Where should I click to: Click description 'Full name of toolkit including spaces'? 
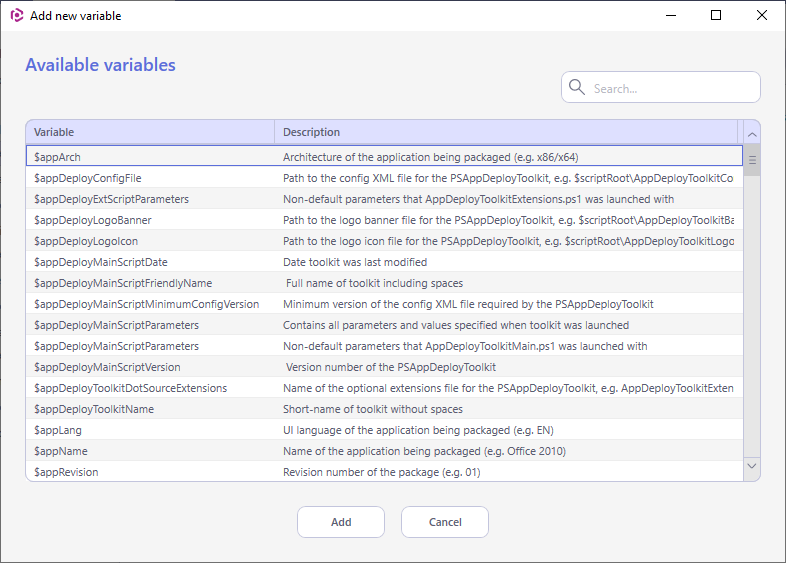pyautogui.click(x=374, y=283)
